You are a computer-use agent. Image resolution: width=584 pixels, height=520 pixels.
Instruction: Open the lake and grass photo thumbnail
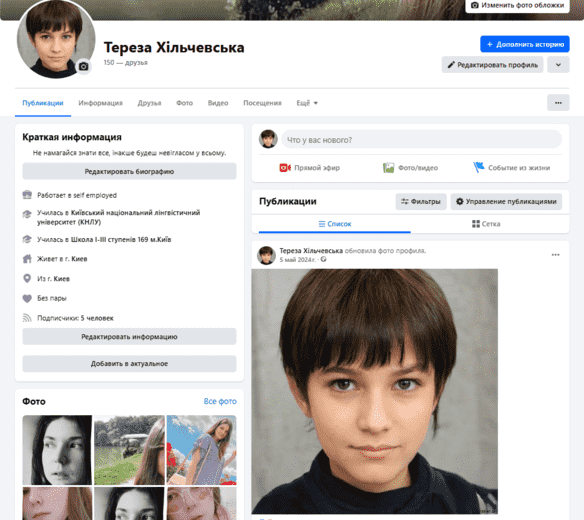(129, 450)
